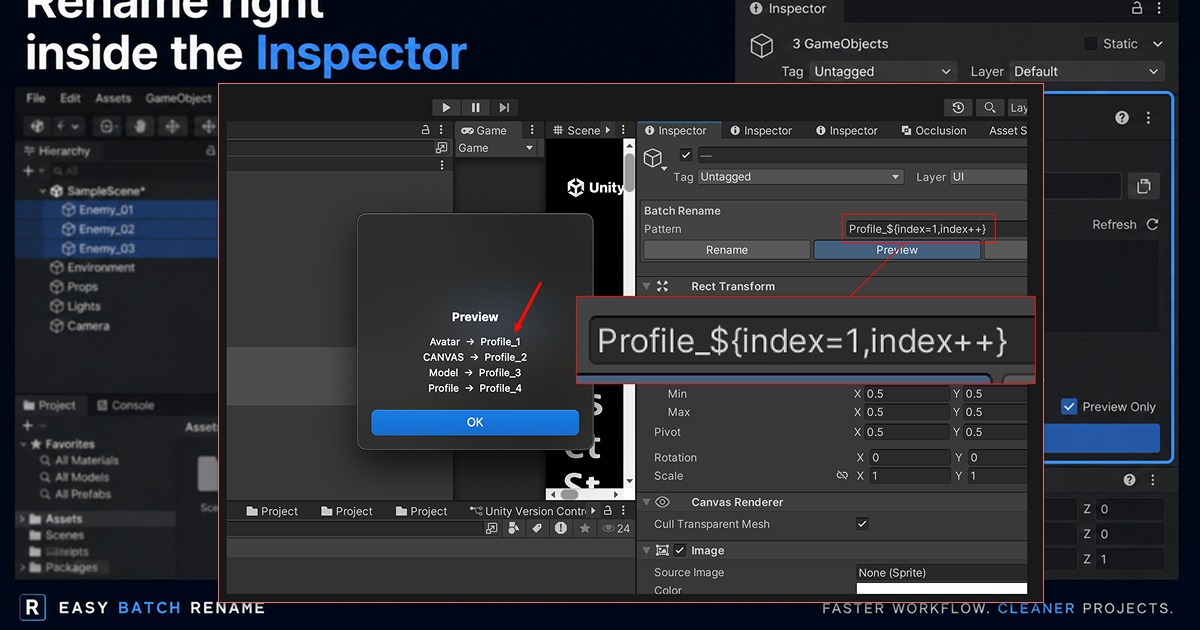Toggle the hidden packages eye showing 24

tap(615, 528)
